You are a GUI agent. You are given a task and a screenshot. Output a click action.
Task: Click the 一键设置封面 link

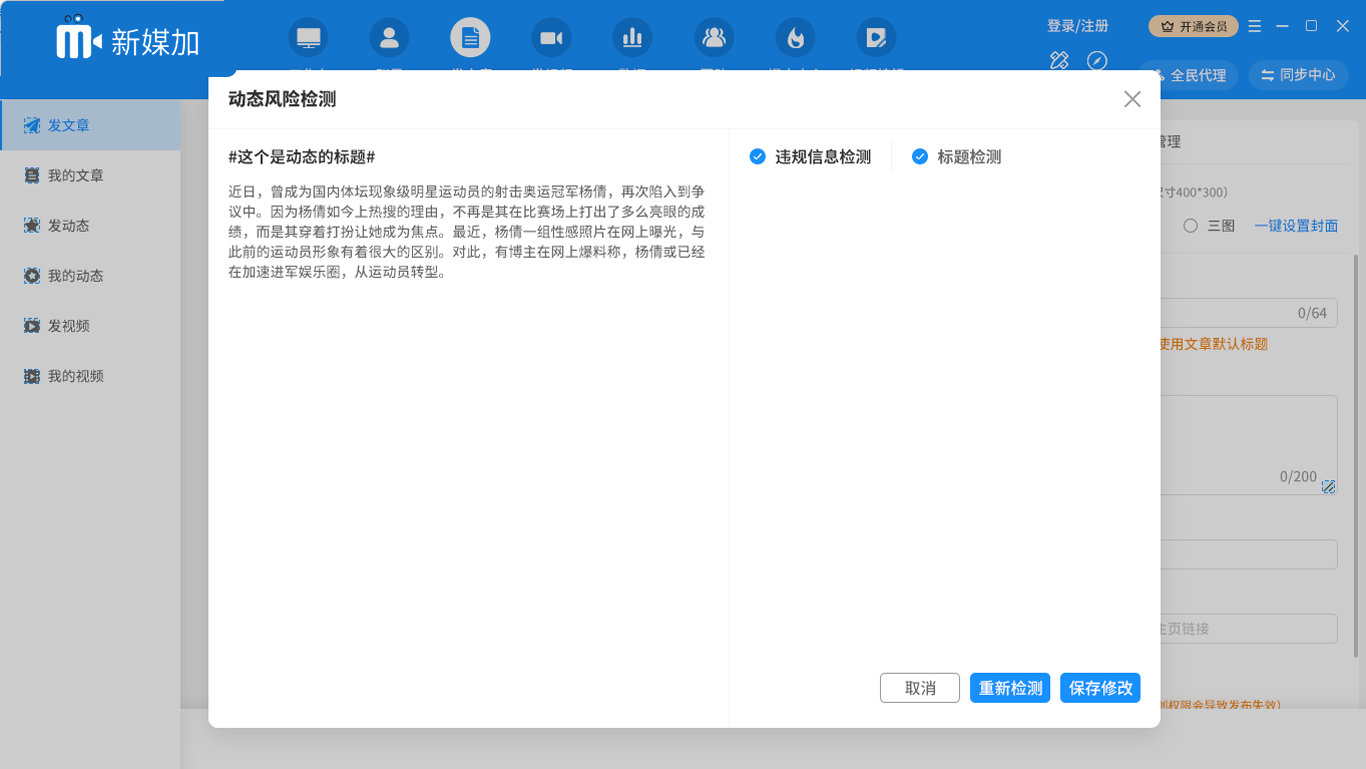(x=1296, y=226)
